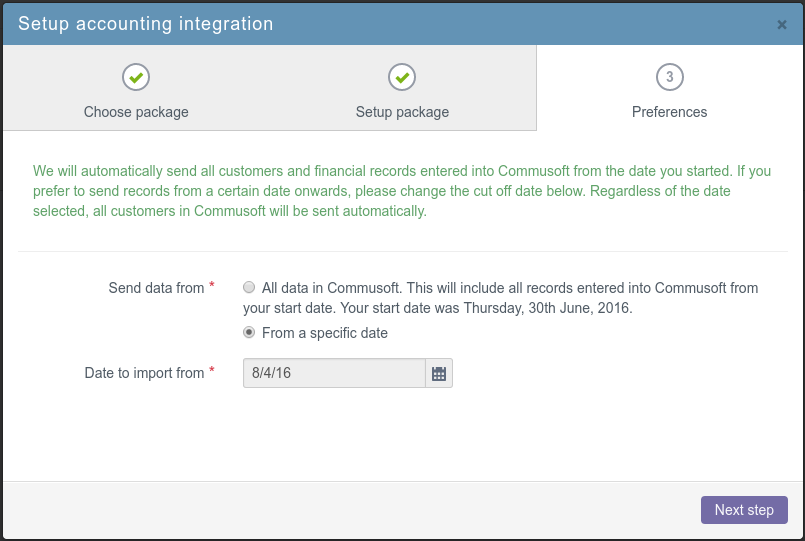Viewport: 805px width, 541px height.
Task: Click the 'From a specific date' option text
Action: [324, 333]
